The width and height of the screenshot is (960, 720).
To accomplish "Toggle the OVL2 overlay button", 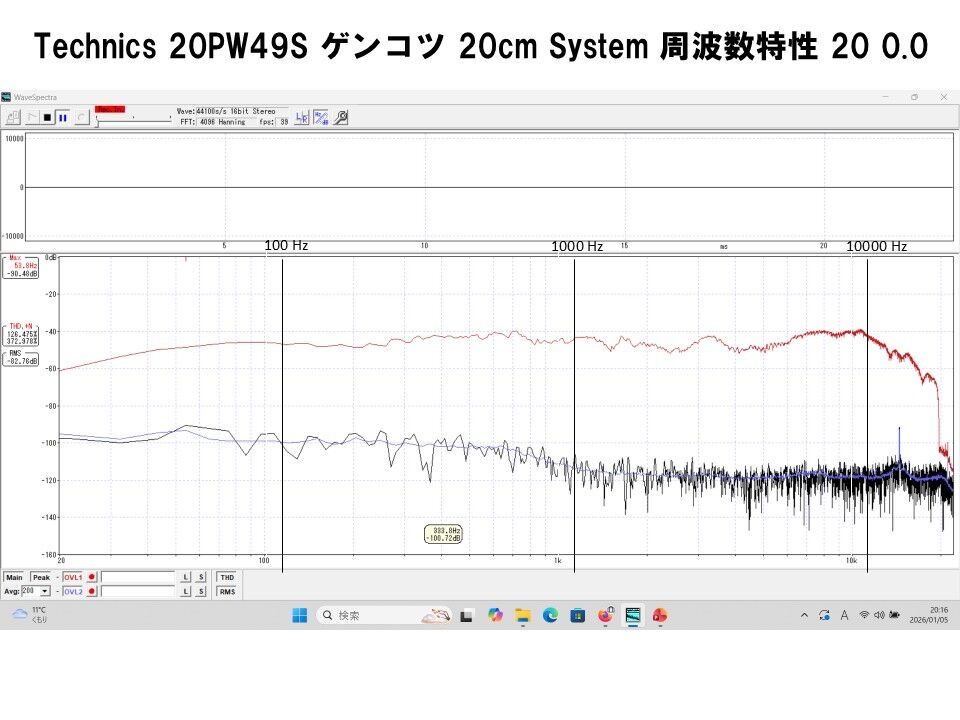I will 73,591.
